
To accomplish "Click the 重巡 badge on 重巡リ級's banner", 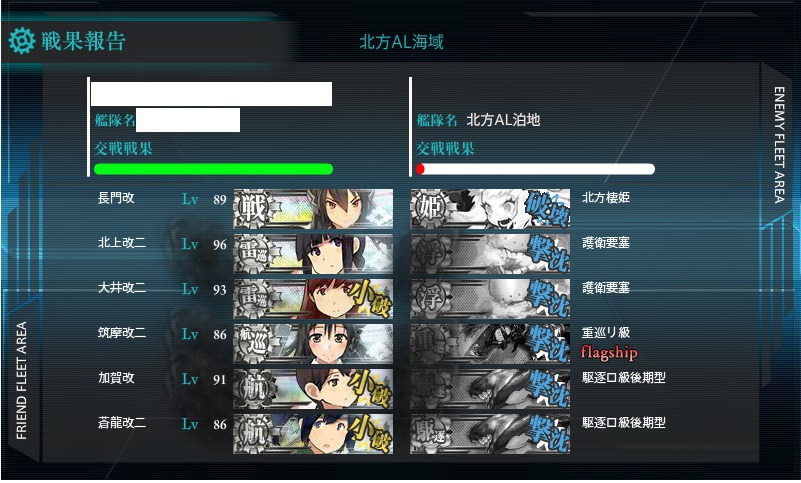I will (x=430, y=343).
